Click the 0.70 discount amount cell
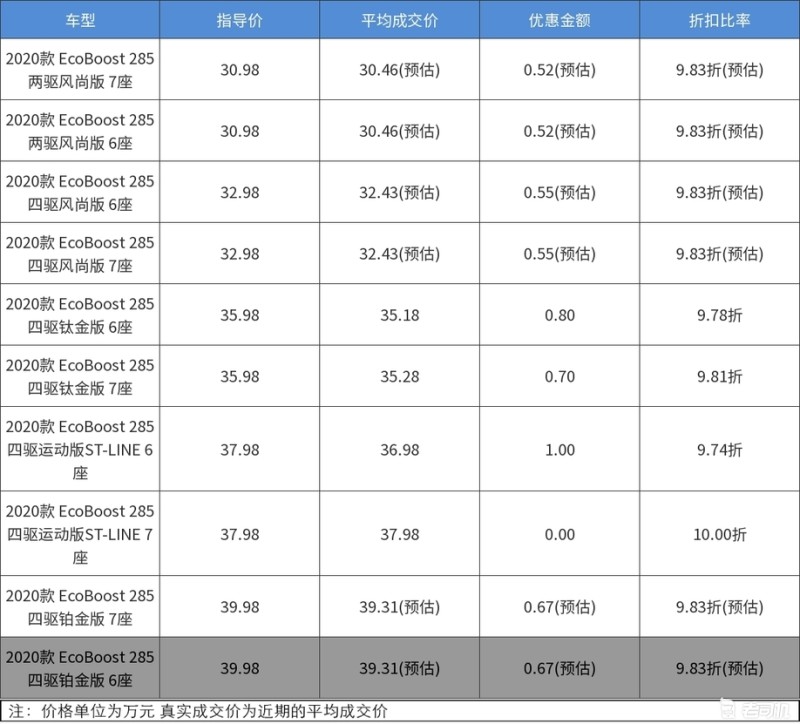The height and width of the screenshot is (724, 800). pos(560,377)
